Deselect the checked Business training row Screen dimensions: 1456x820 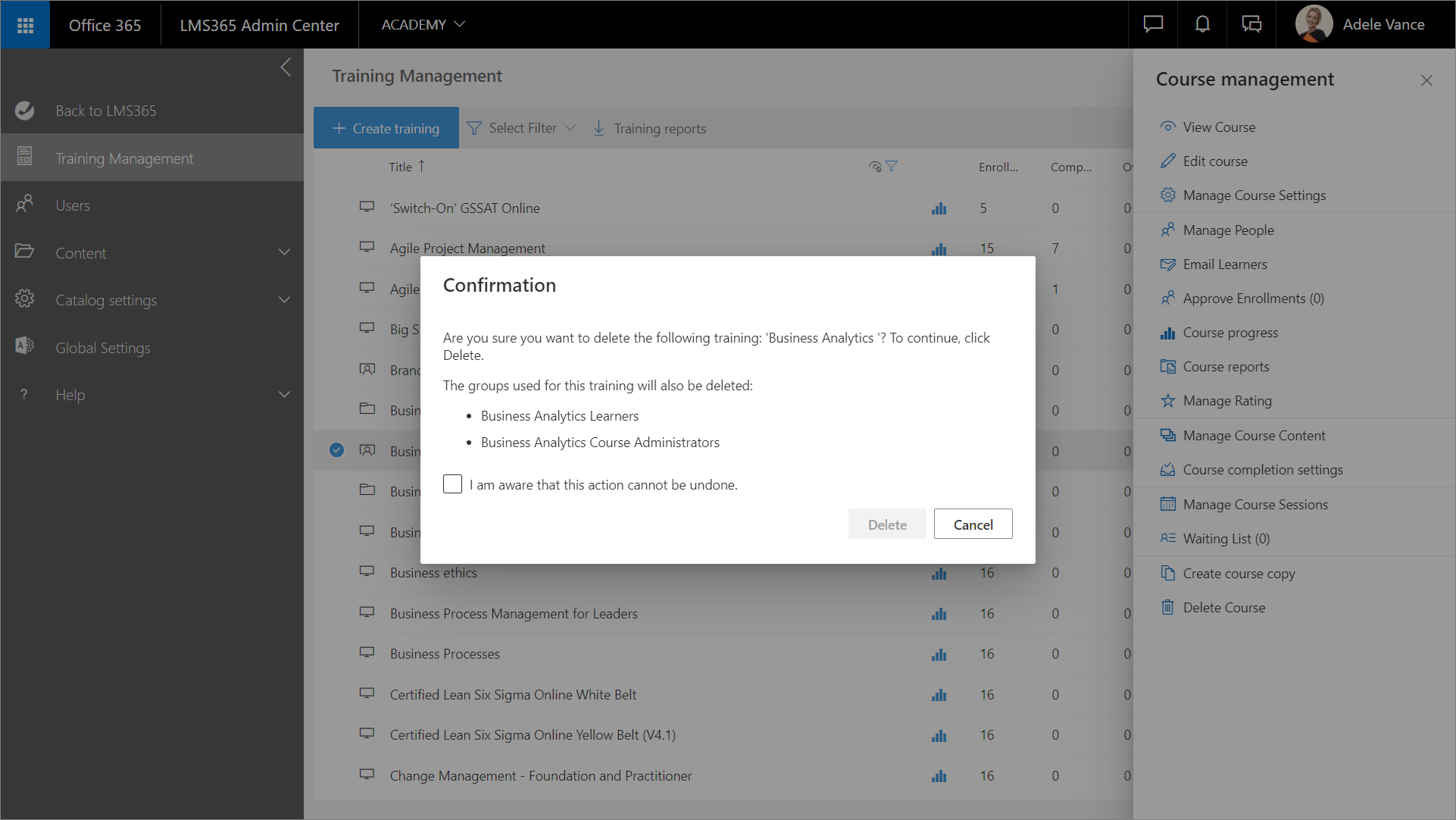tap(336, 451)
